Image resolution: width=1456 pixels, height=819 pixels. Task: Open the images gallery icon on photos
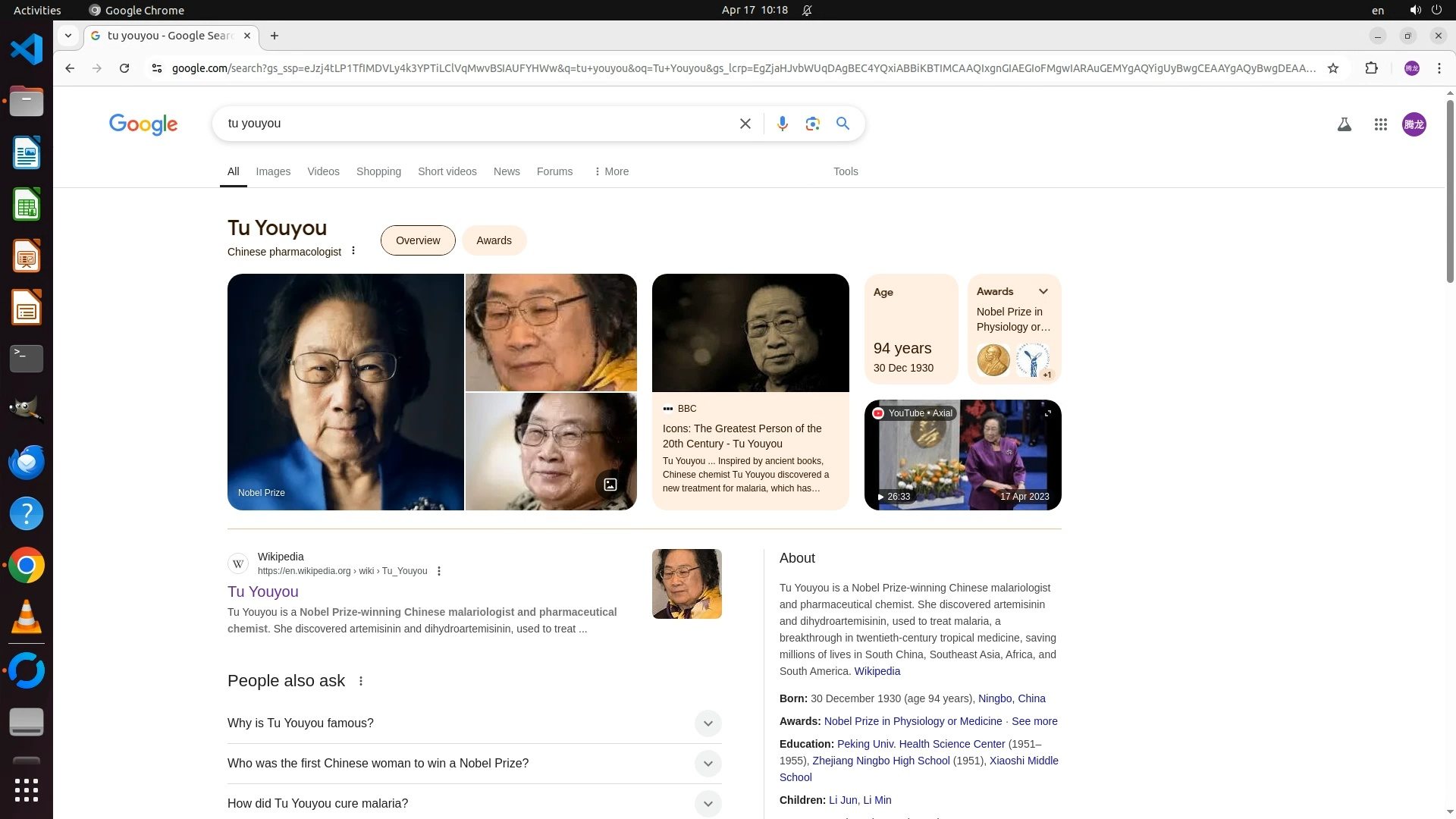click(x=610, y=485)
